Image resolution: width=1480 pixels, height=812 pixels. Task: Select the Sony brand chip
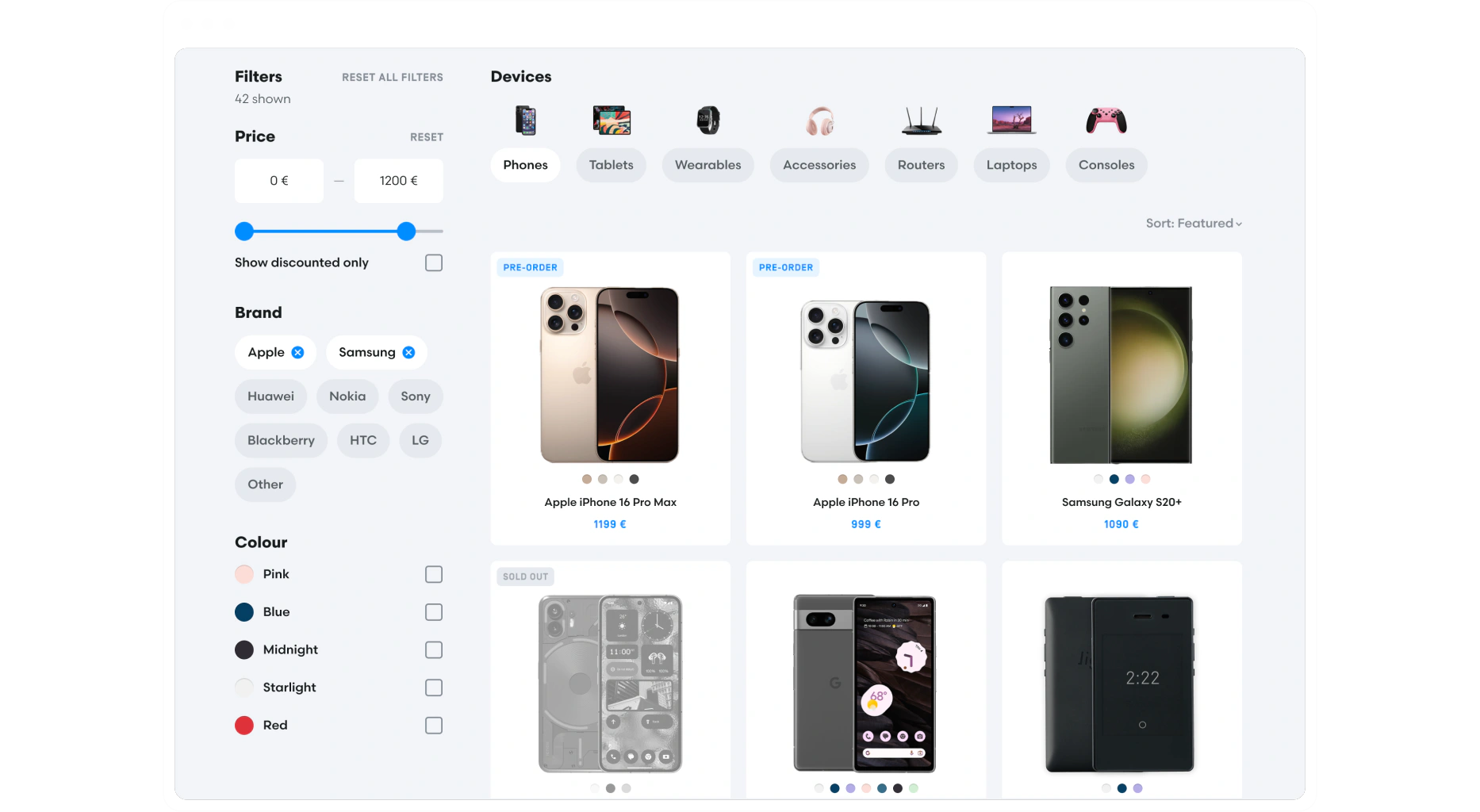click(x=416, y=396)
